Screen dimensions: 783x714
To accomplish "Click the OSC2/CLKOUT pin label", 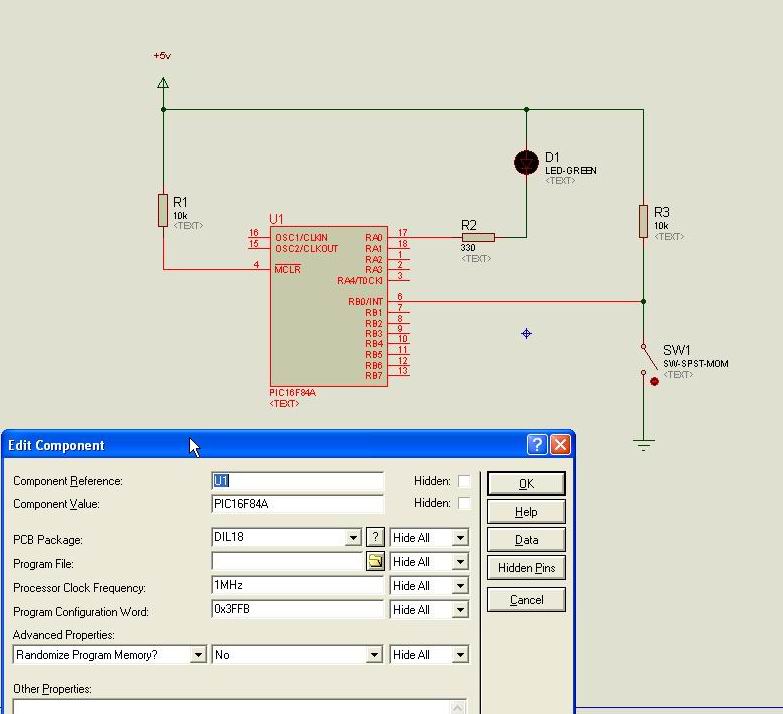I will (307, 249).
